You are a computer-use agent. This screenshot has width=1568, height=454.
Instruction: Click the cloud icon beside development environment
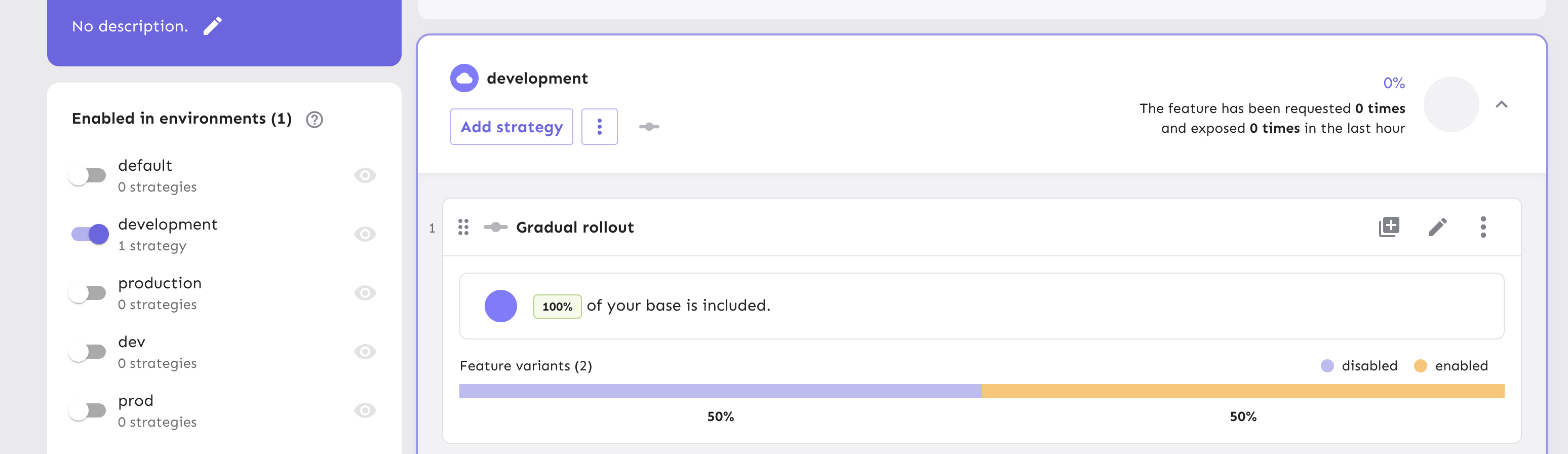(464, 78)
